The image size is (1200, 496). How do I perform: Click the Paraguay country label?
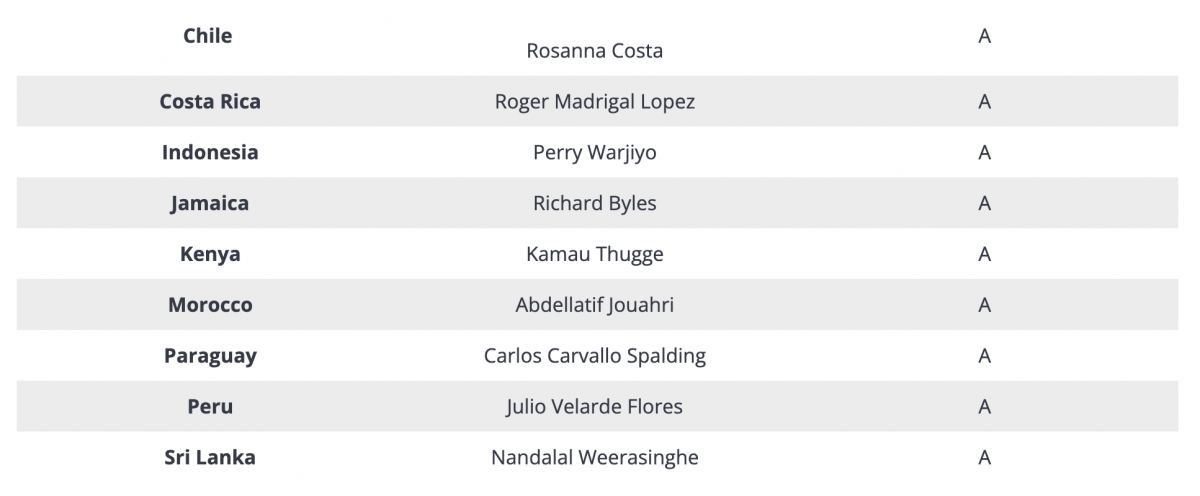[x=210, y=356]
